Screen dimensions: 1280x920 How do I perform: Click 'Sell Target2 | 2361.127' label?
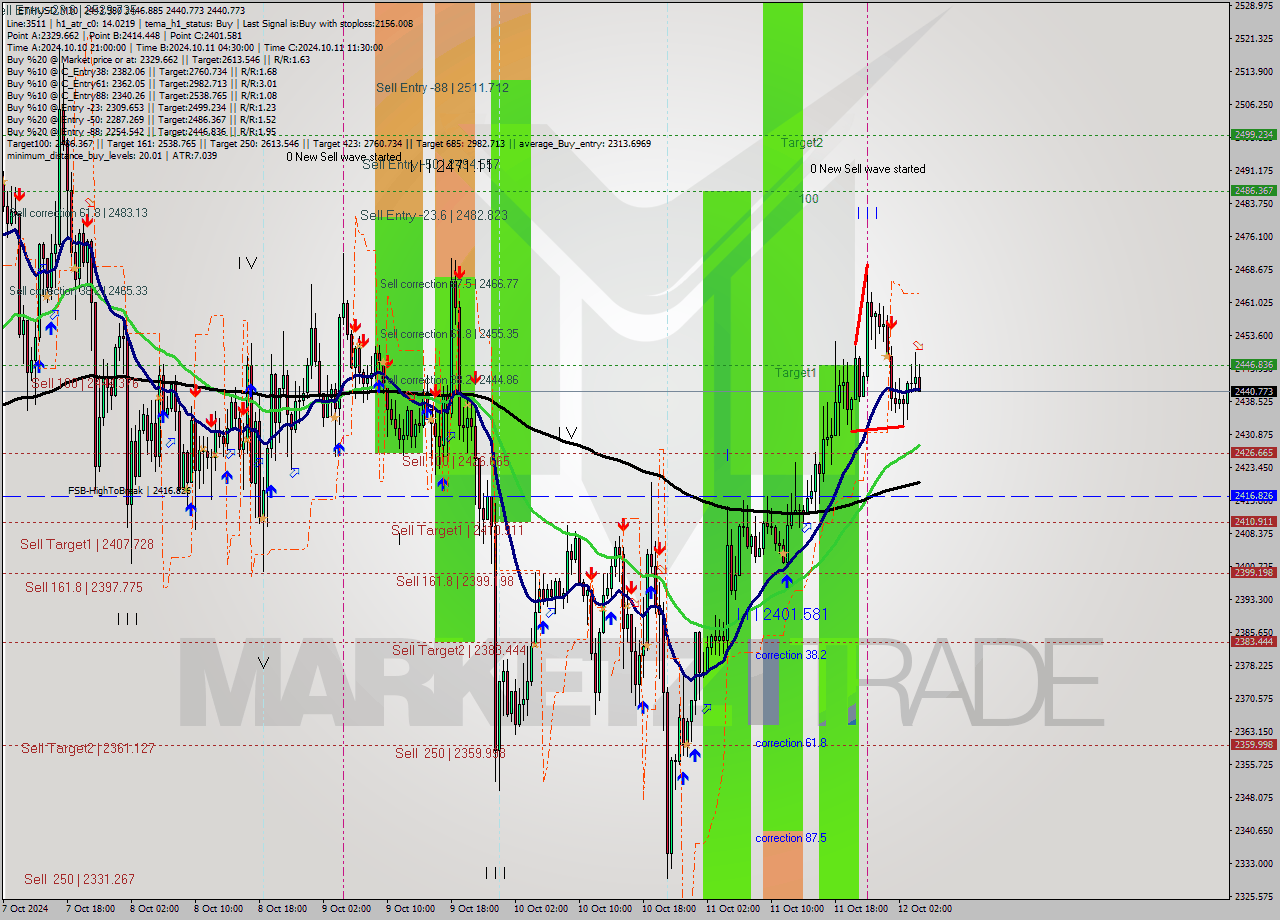point(88,748)
